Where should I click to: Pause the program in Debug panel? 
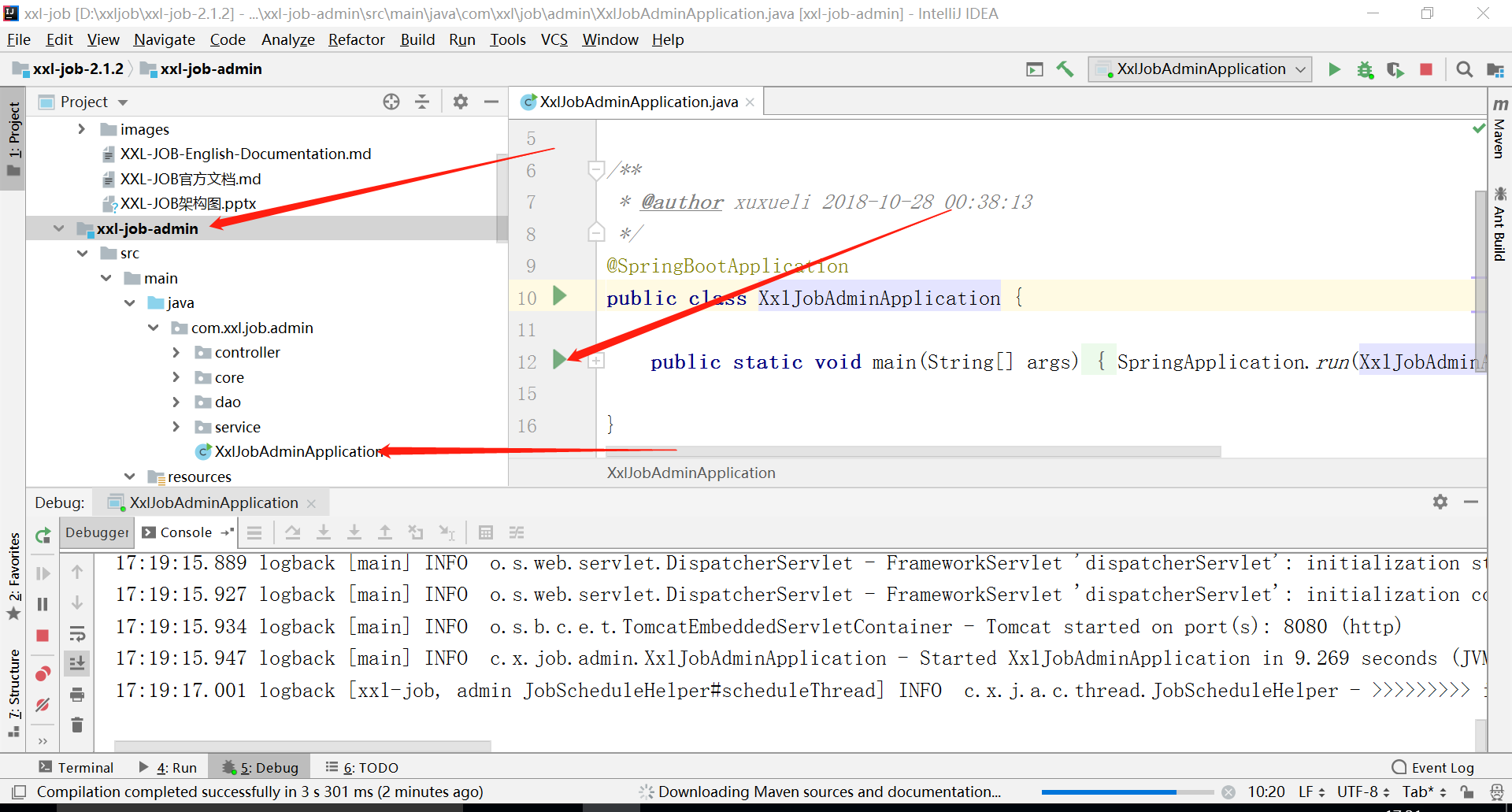[43, 604]
